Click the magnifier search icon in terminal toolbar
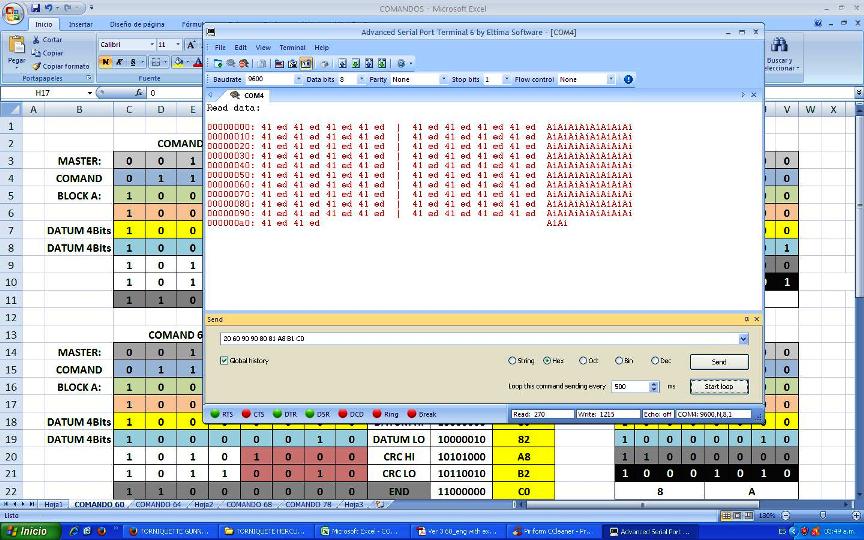This screenshot has width=864, height=540. tap(231, 63)
